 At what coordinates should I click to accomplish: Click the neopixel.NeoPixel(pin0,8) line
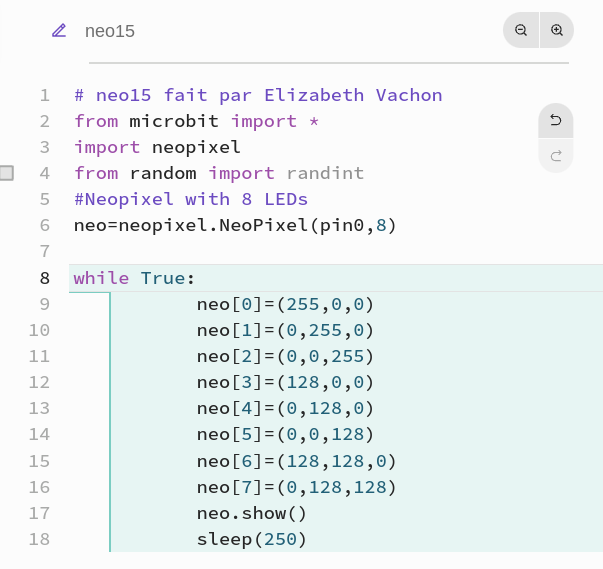(x=235, y=225)
